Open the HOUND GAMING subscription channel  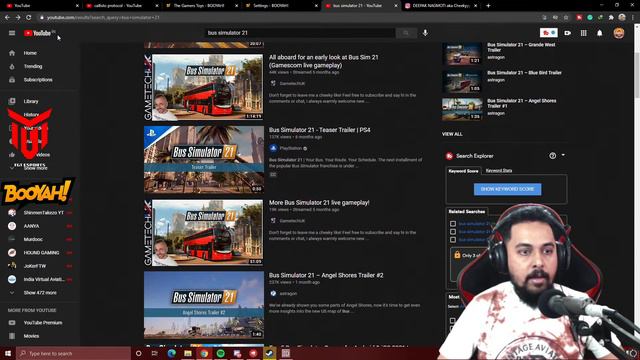tap(40, 253)
